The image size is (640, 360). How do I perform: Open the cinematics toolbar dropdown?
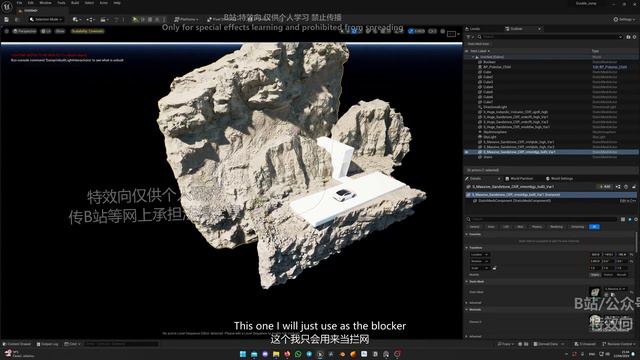pyautogui.click(x=104, y=20)
